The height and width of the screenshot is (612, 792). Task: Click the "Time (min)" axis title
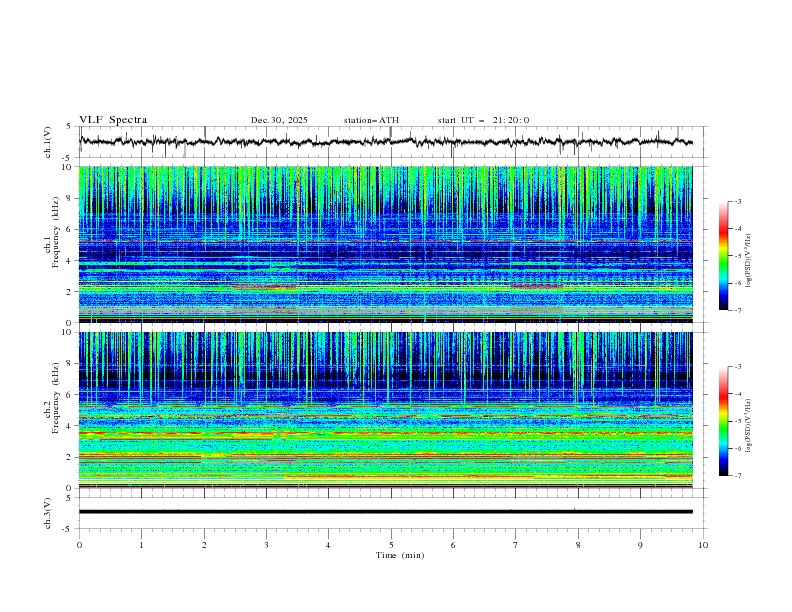(x=400, y=555)
